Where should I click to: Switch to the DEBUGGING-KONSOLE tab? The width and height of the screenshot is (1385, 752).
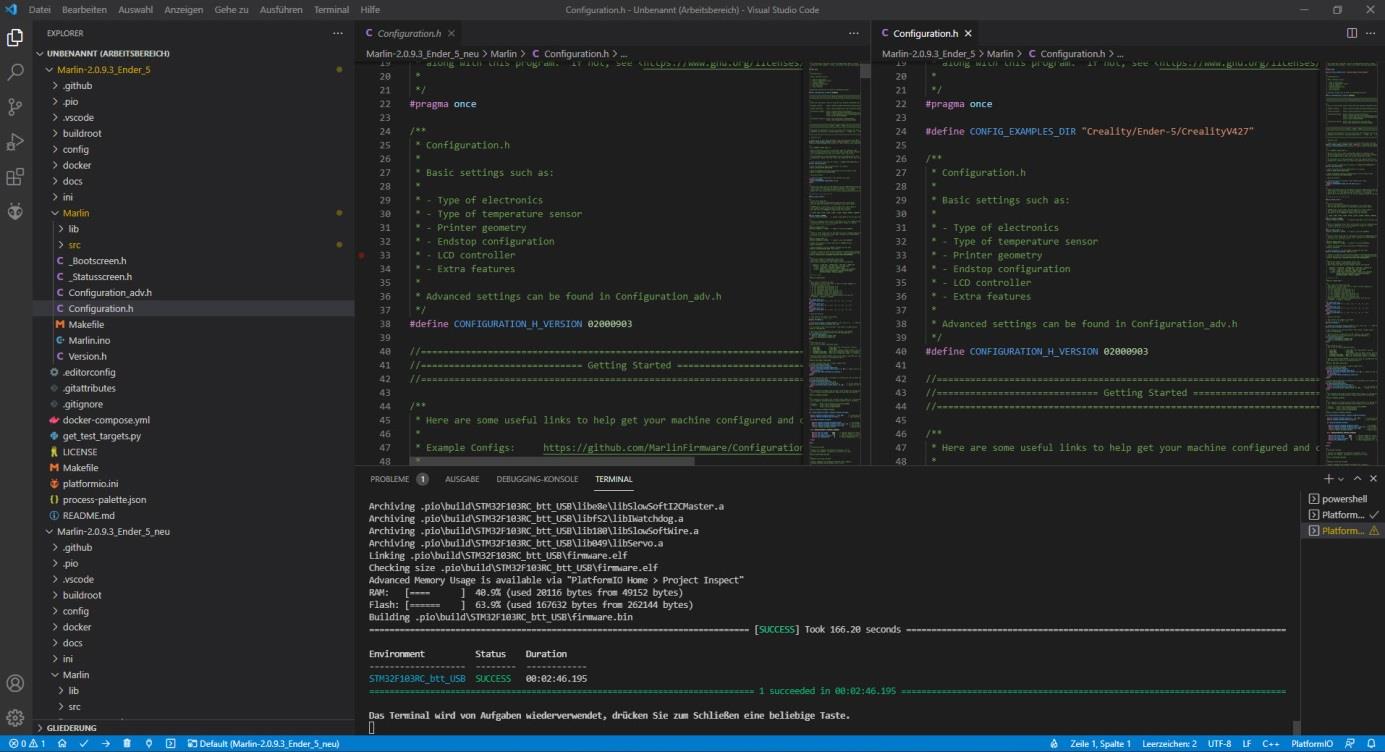[x=537, y=479]
